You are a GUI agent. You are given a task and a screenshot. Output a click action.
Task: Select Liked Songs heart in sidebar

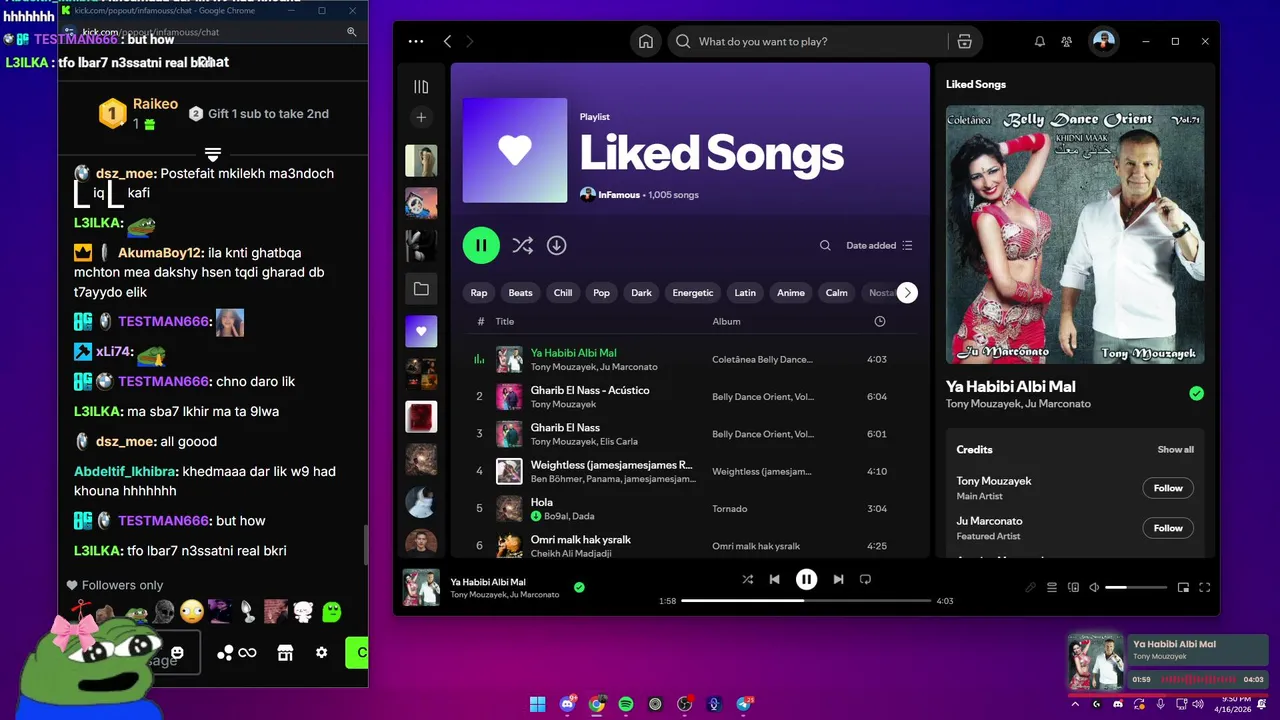(x=421, y=331)
